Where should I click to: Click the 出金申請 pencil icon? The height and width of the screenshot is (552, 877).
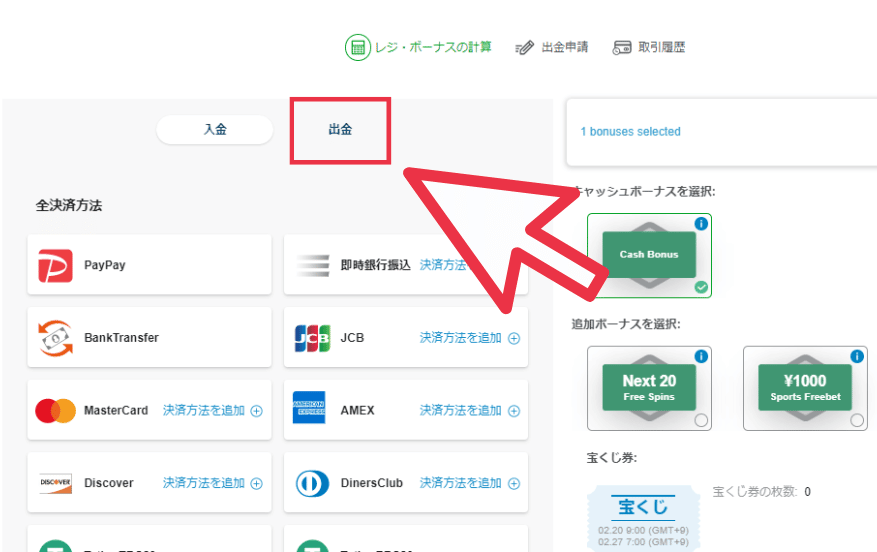pyautogui.click(x=524, y=48)
